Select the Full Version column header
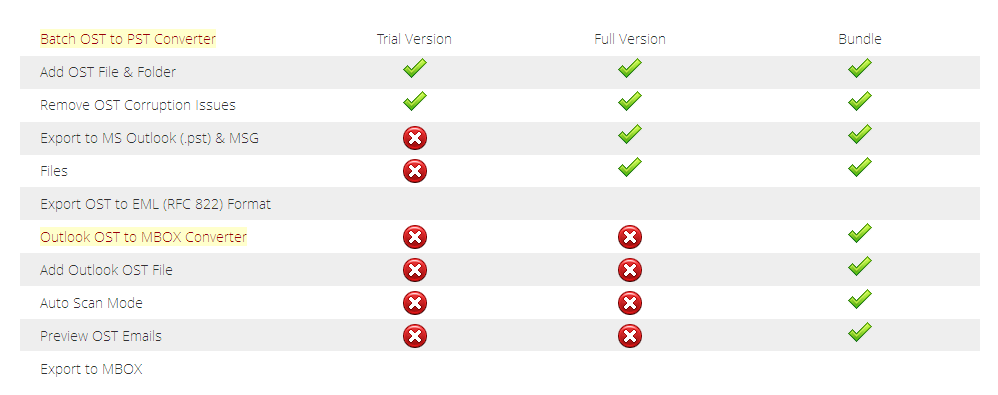998x395 pixels. pyautogui.click(x=629, y=39)
